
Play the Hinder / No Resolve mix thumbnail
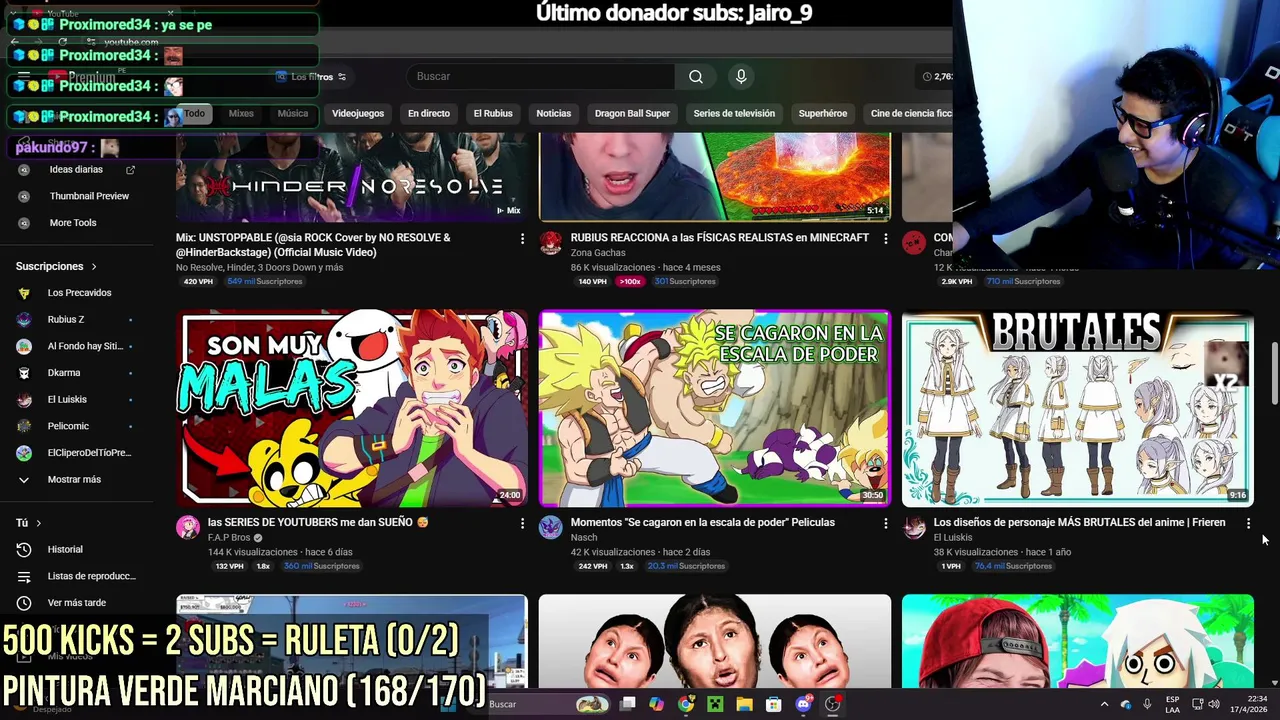352,177
